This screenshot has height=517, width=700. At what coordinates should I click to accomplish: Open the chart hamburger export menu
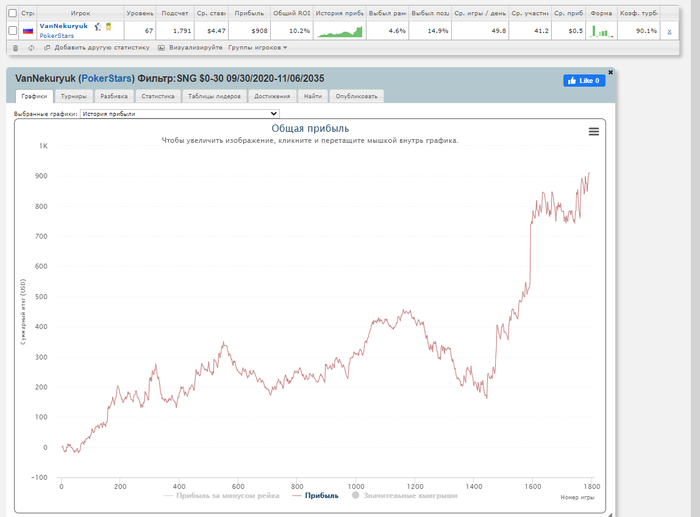[593, 132]
